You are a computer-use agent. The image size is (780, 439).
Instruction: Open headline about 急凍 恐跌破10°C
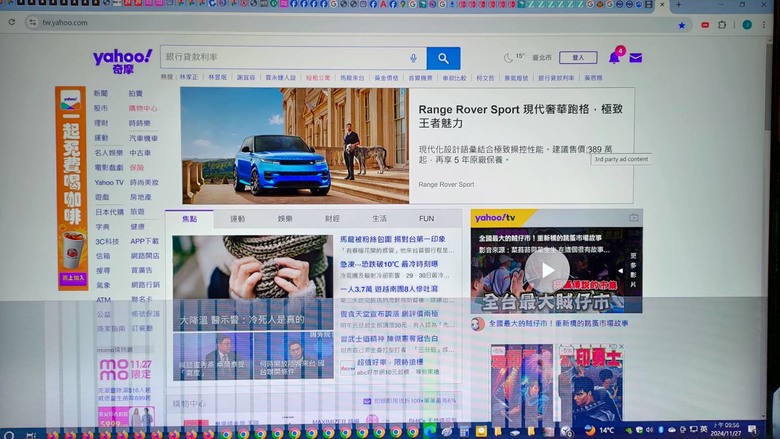(389, 264)
